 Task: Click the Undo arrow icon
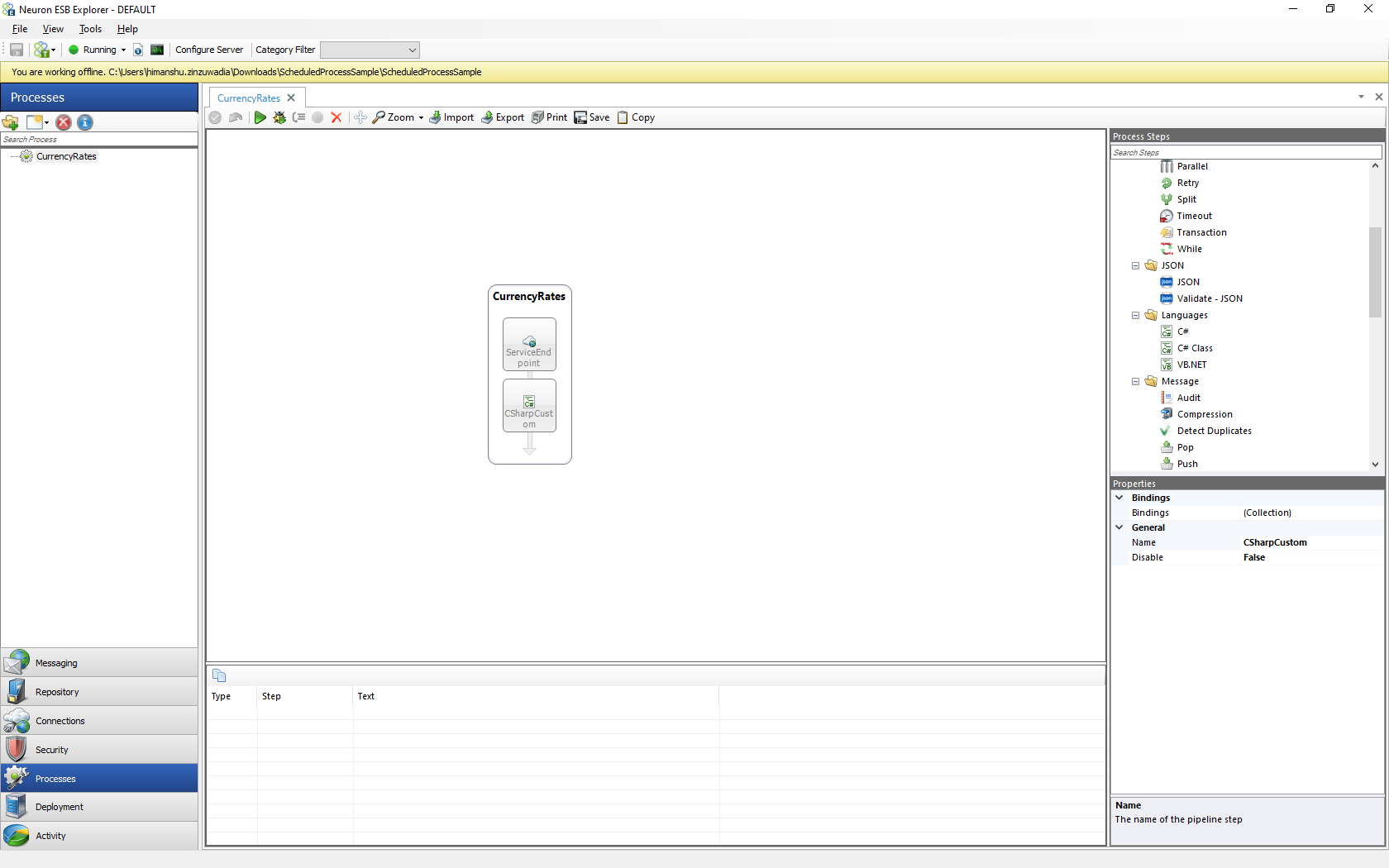[236, 117]
